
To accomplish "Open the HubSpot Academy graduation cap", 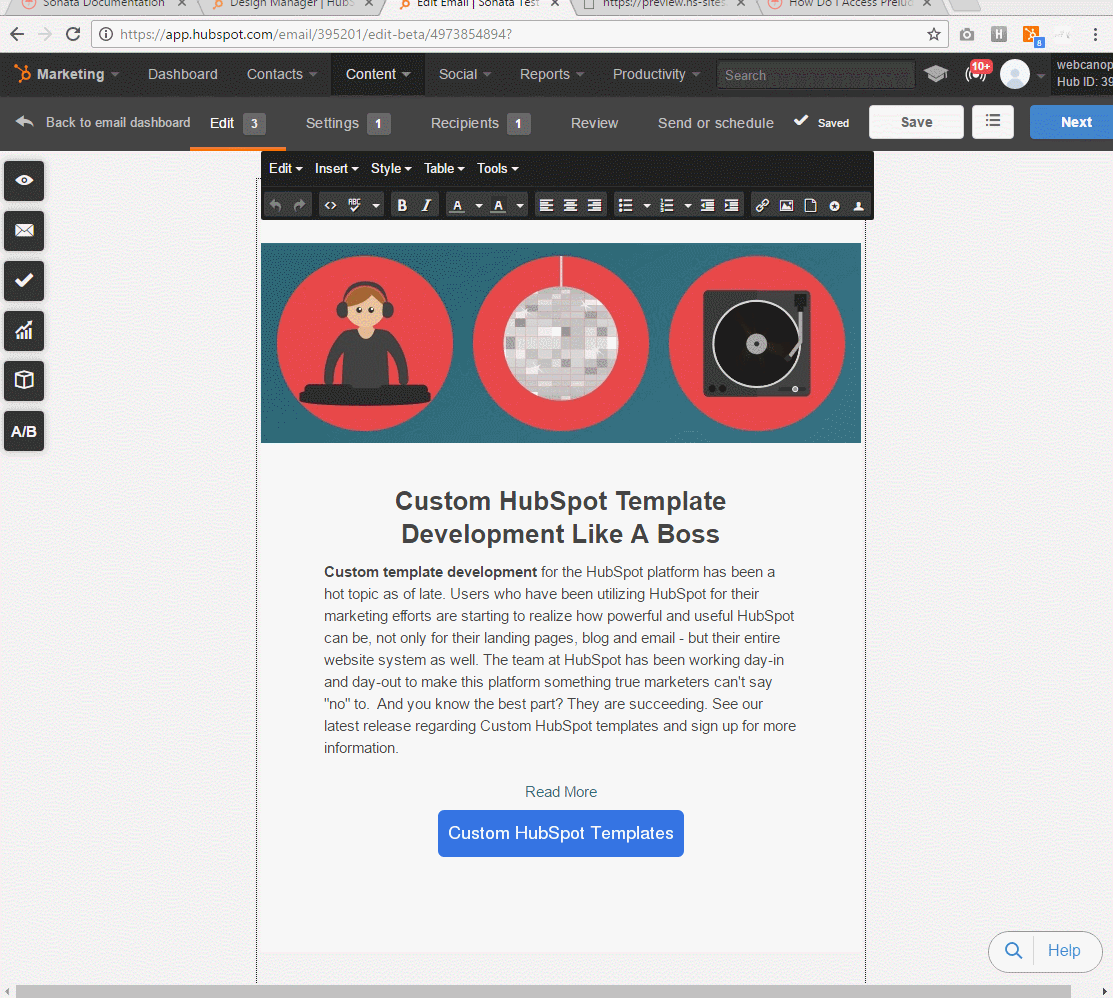I will click(x=936, y=74).
